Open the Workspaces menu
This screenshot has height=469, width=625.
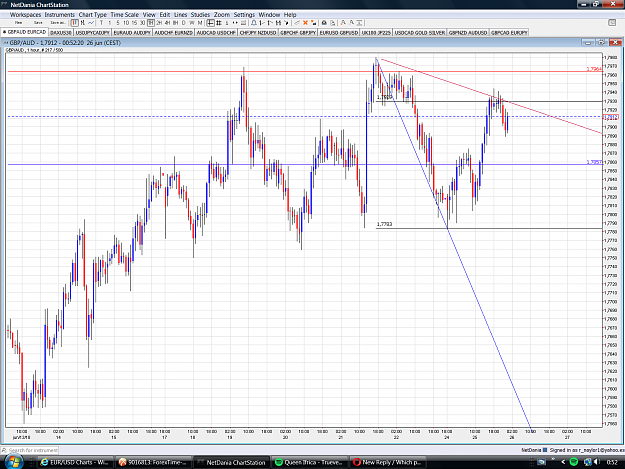(x=26, y=15)
